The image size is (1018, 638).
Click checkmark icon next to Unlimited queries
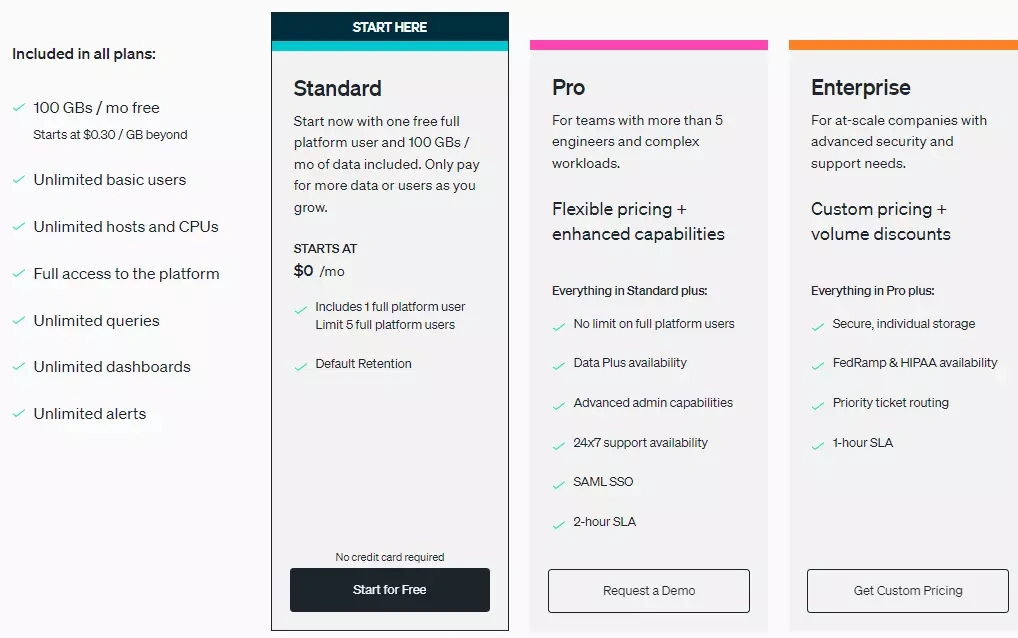19,321
